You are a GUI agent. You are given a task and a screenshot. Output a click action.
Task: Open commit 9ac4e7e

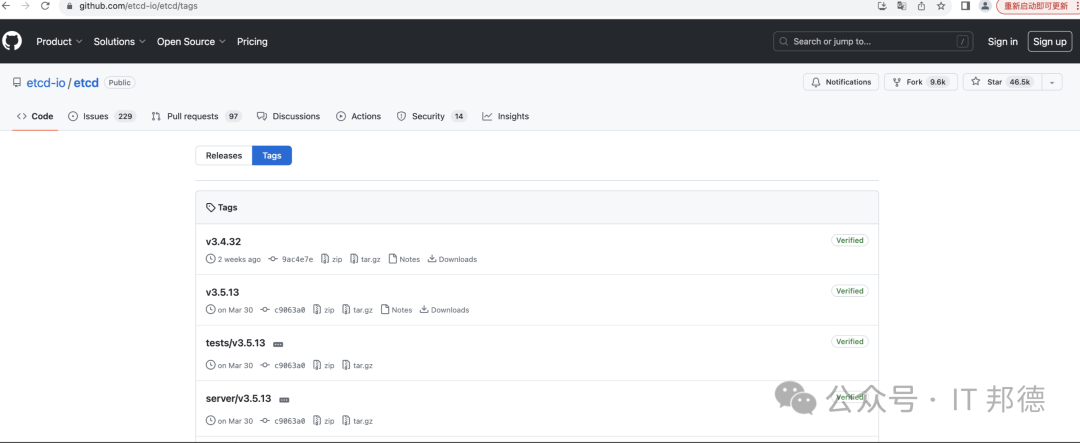pyautogui.click(x=291, y=260)
